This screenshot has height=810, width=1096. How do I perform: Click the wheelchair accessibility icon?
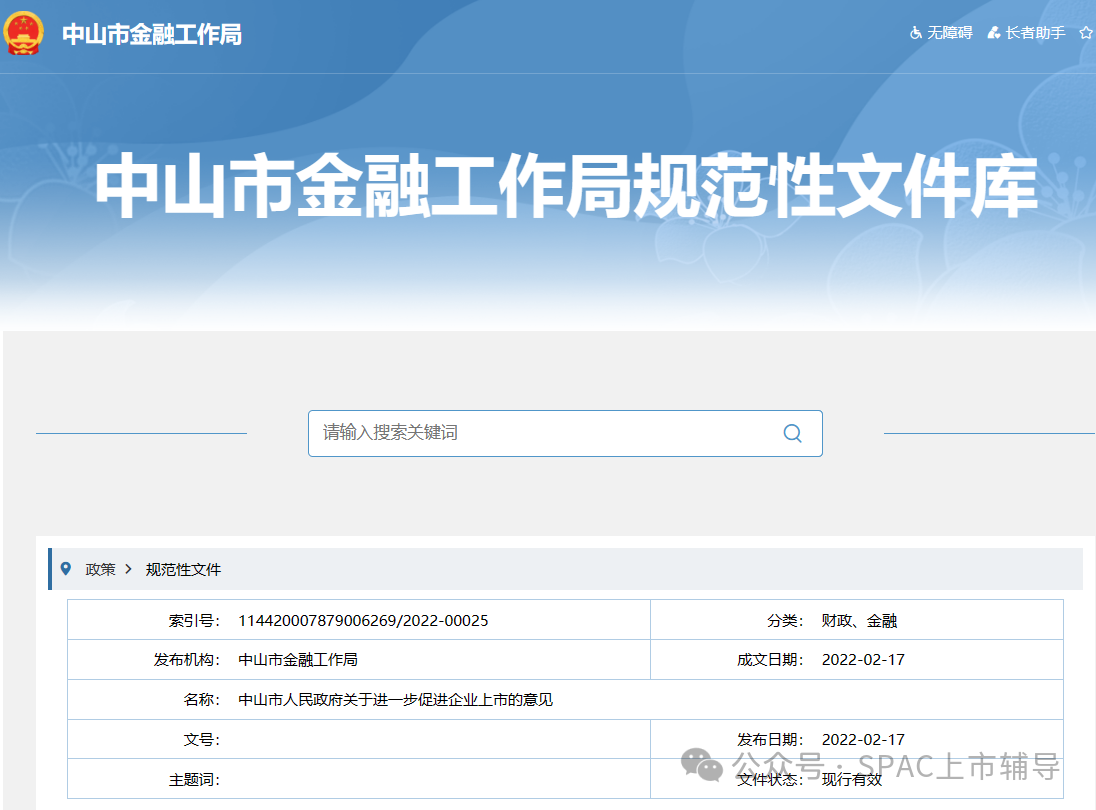tap(916, 33)
